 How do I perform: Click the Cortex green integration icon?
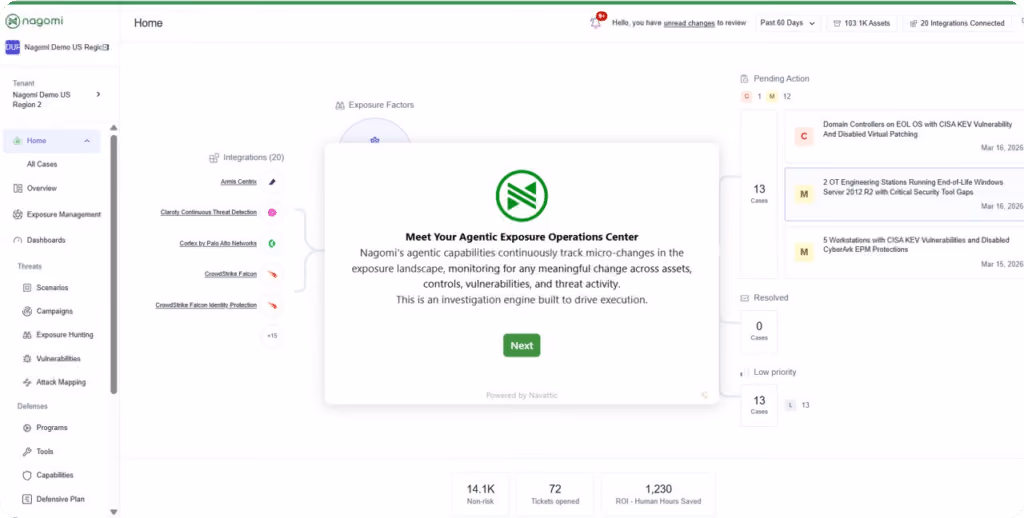click(272, 243)
